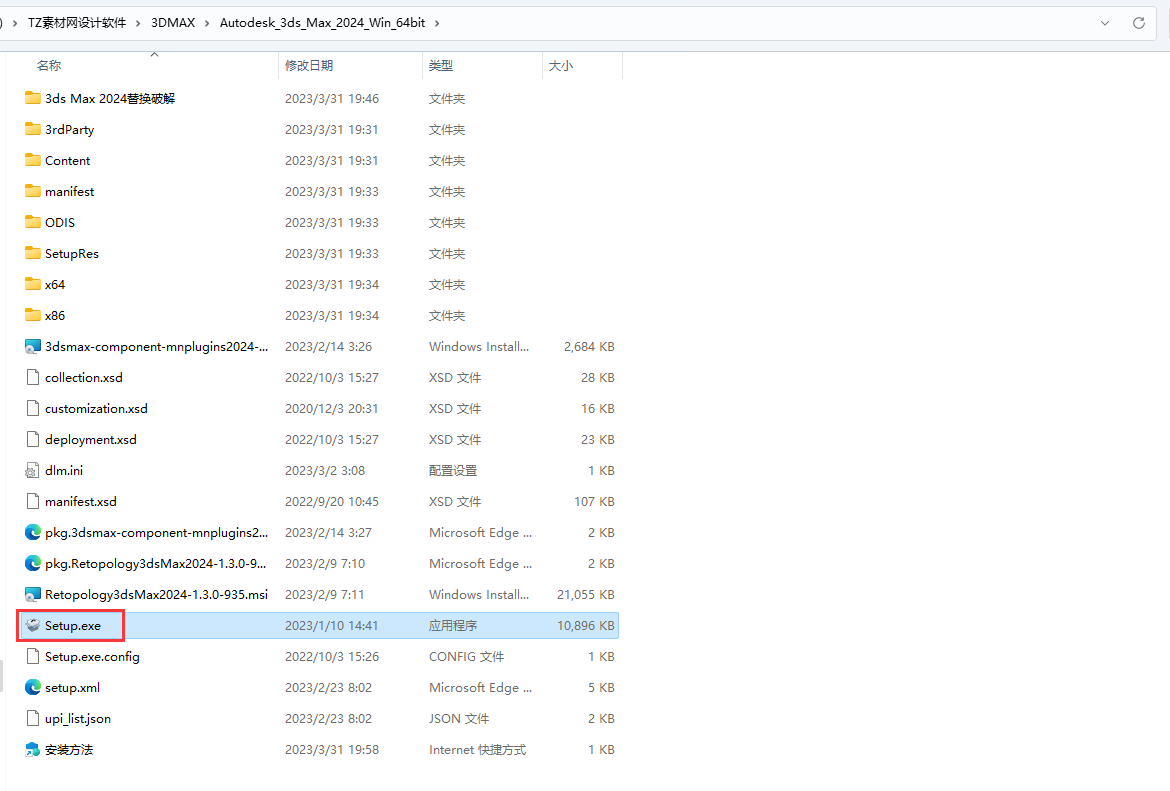Select the manifest.xsd file
Image resolution: width=1170 pixels, height=791 pixels.
[81, 502]
